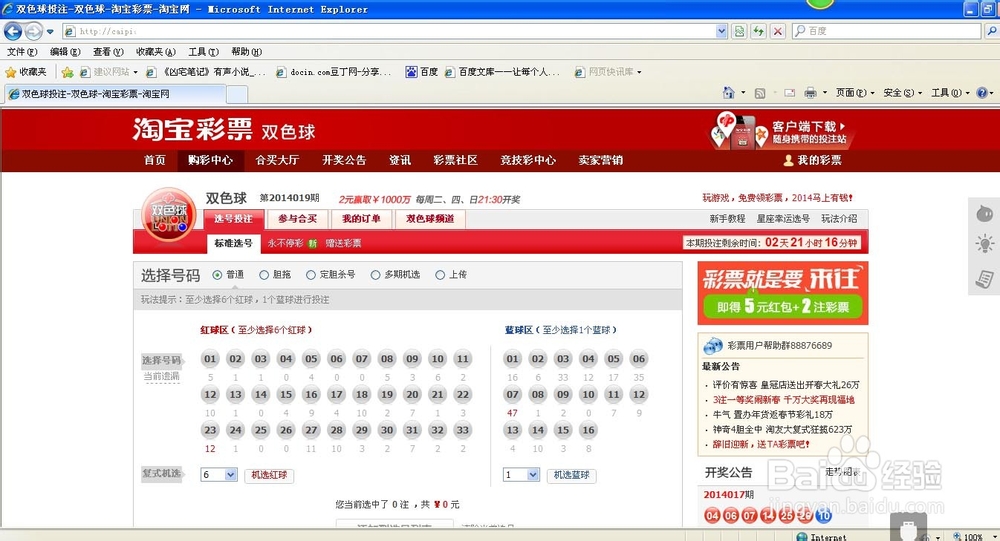The image size is (1000, 541).
Task: Open the 安全(S) dropdown menu
Action: pyautogui.click(x=902, y=93)
